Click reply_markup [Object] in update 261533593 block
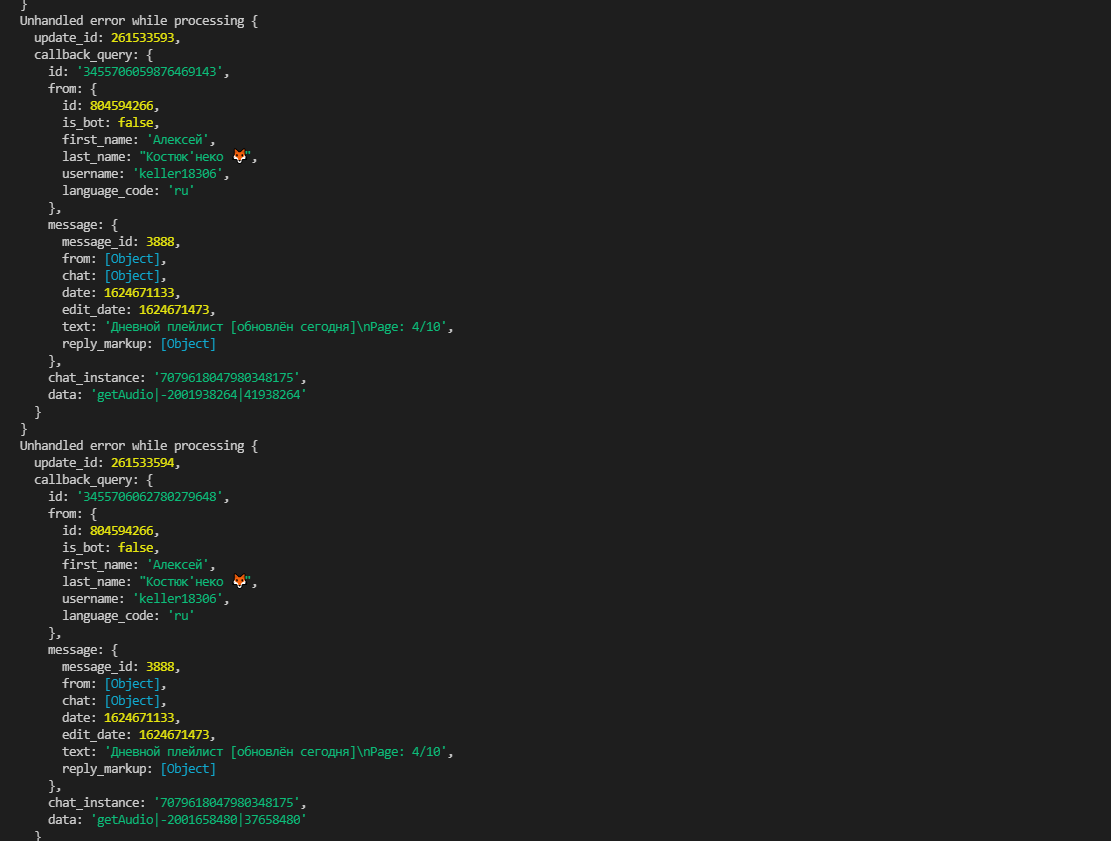1111x841 pixels. tap(188, 344)
